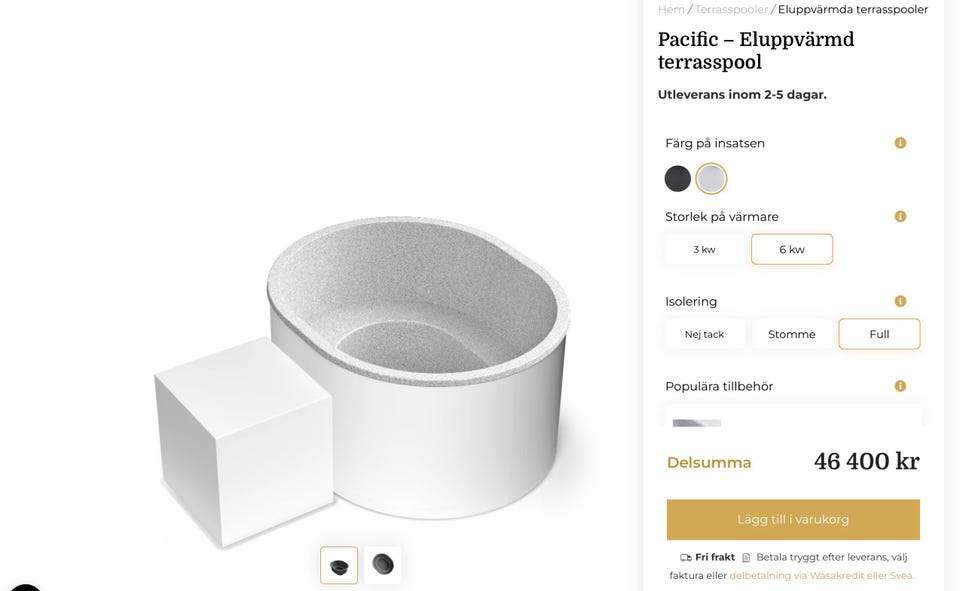
Task: Open info icon for Populära tillbehör
Action: [900, 386]
